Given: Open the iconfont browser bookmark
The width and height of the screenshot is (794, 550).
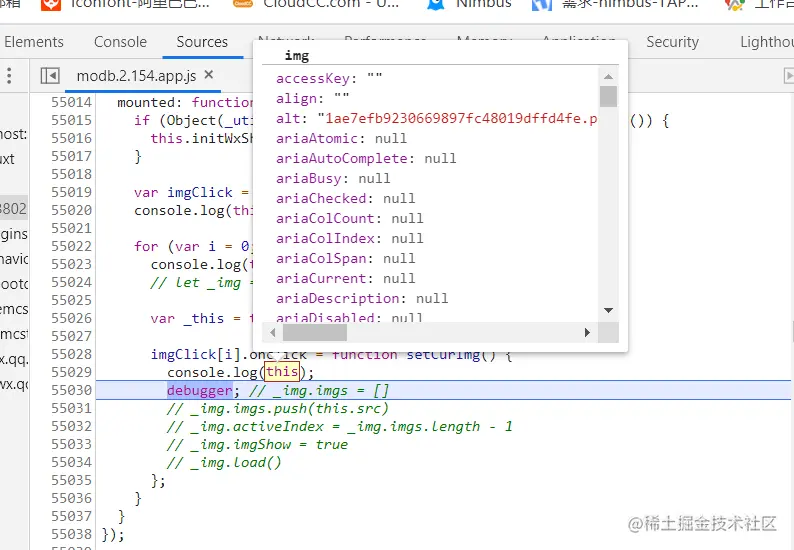Looking at the screenshot, I should pyautogui.click(x=125, y=5).
